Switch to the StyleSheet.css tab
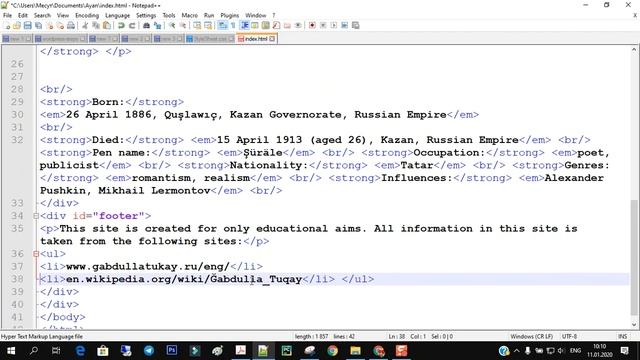Image resolution: width=640 pixels, height=360 pixels. [211, 39]
